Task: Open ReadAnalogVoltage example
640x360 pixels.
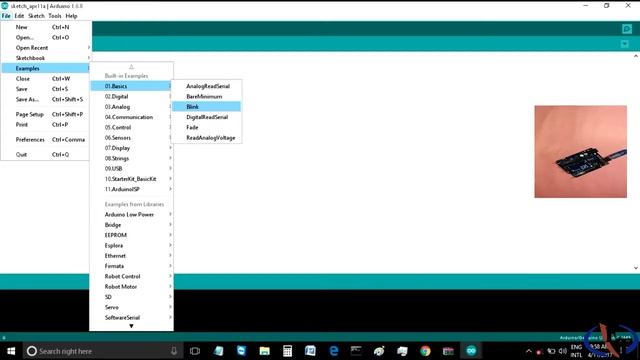Action: (207, 138)
